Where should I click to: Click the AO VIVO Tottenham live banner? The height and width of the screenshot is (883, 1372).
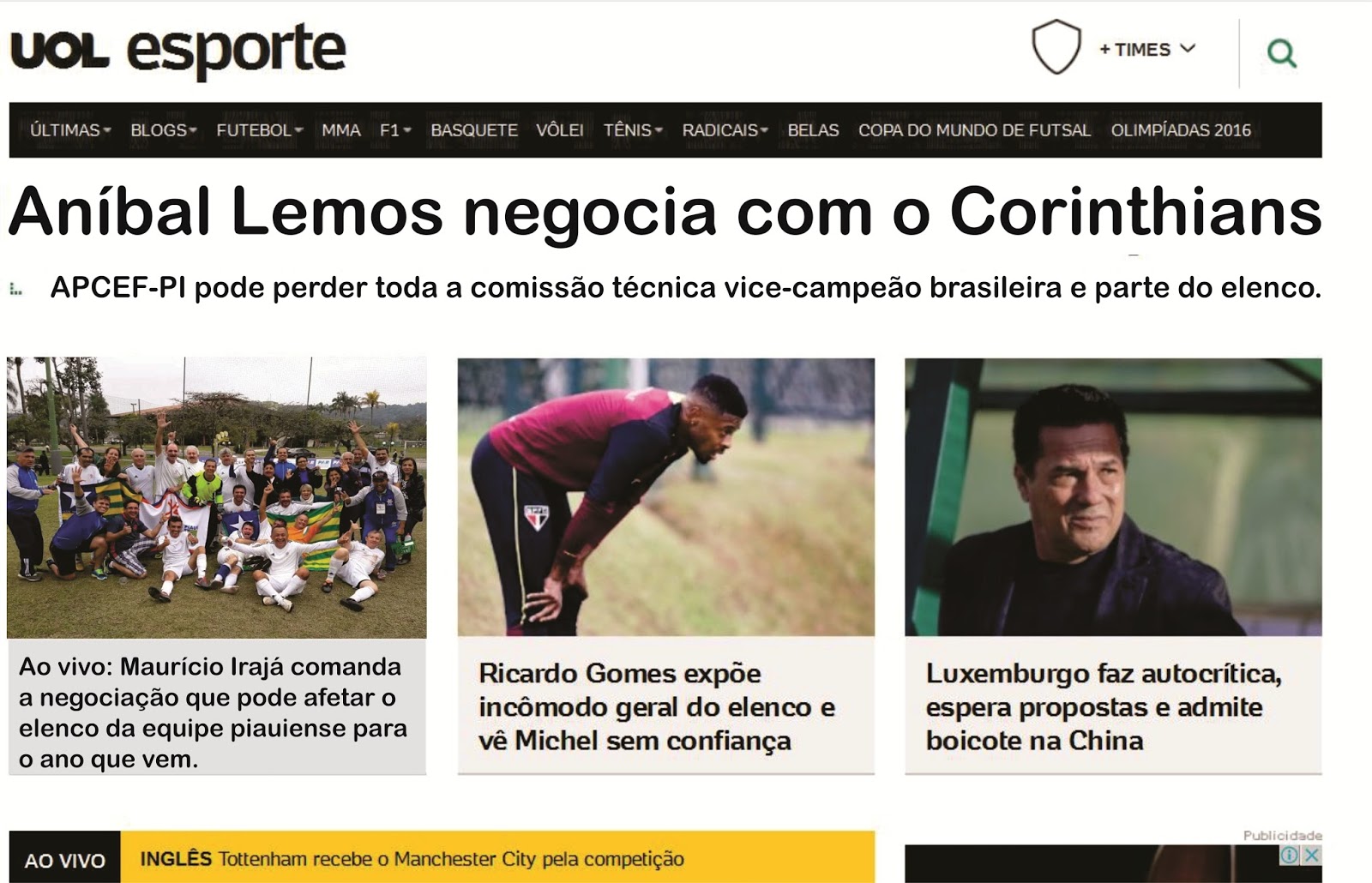442,858
